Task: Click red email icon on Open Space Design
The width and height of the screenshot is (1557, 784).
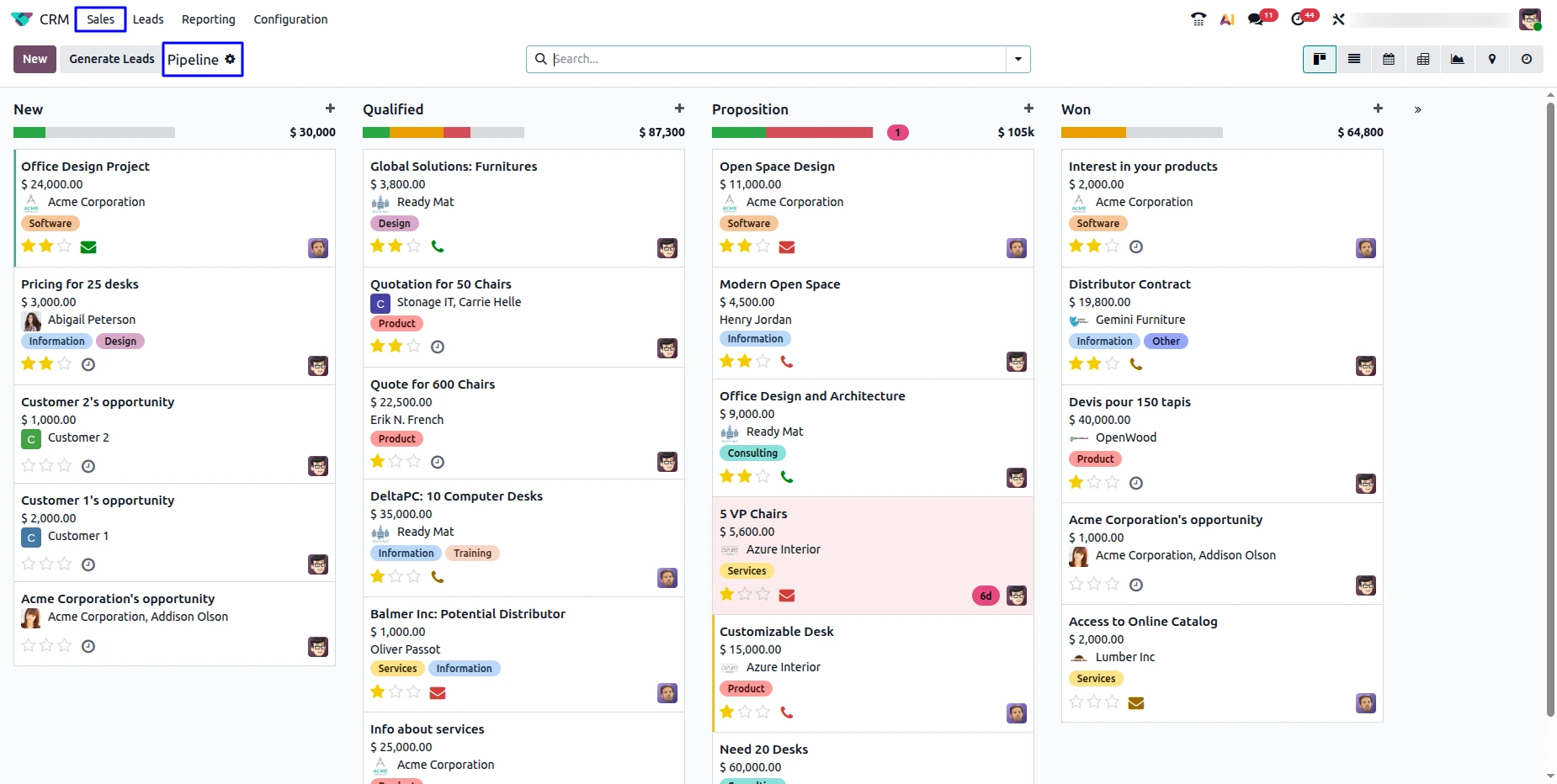Action: pyautogui.click(x=787, y=247)
